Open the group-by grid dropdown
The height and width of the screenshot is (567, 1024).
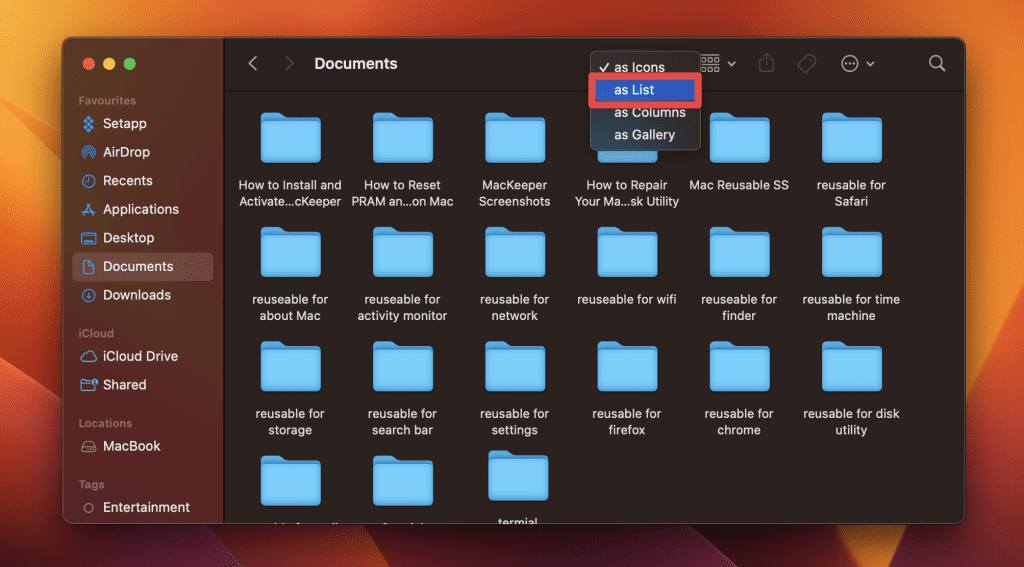tap(718, 63)
